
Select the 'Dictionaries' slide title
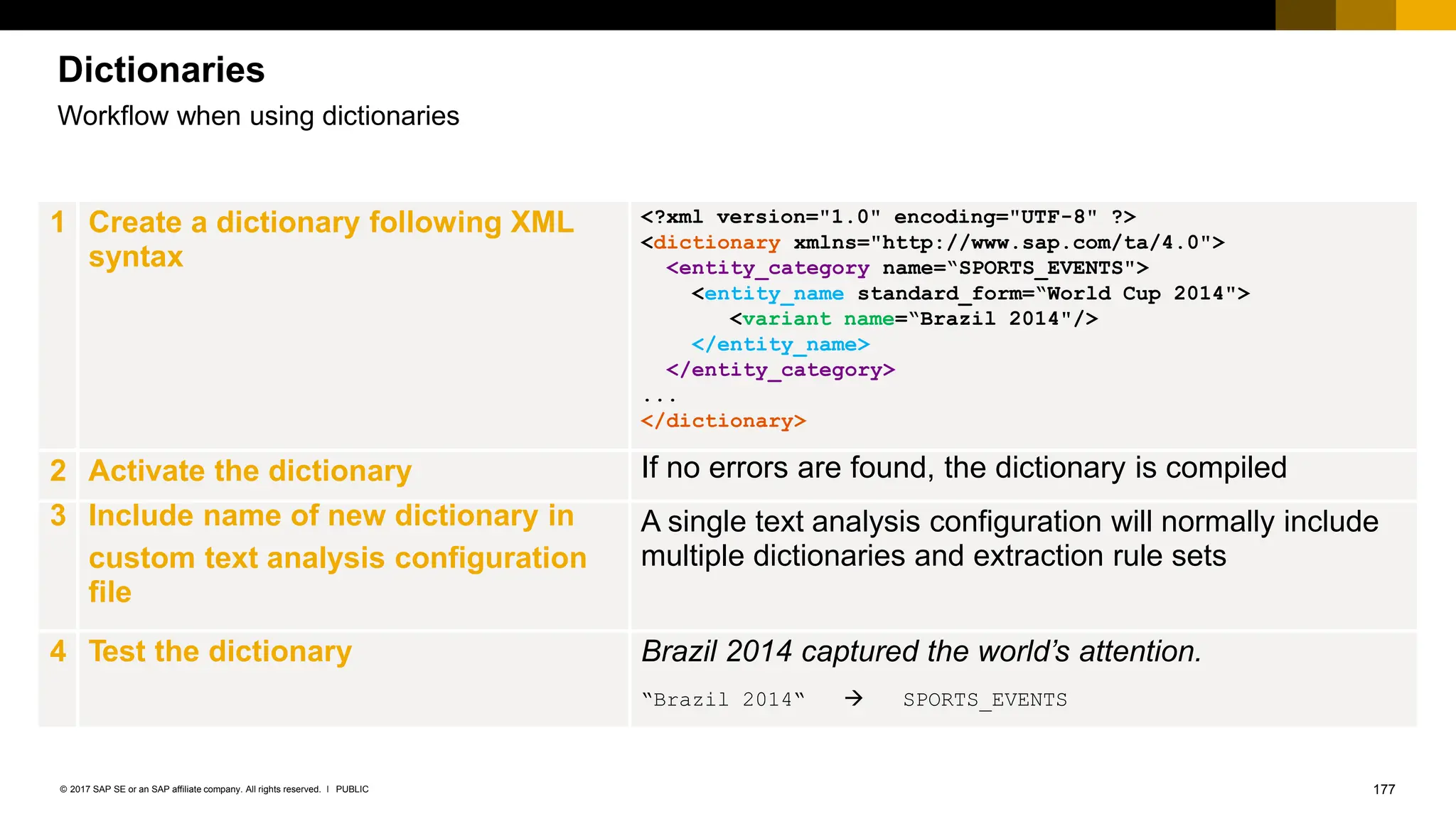(x=161, y=70)
